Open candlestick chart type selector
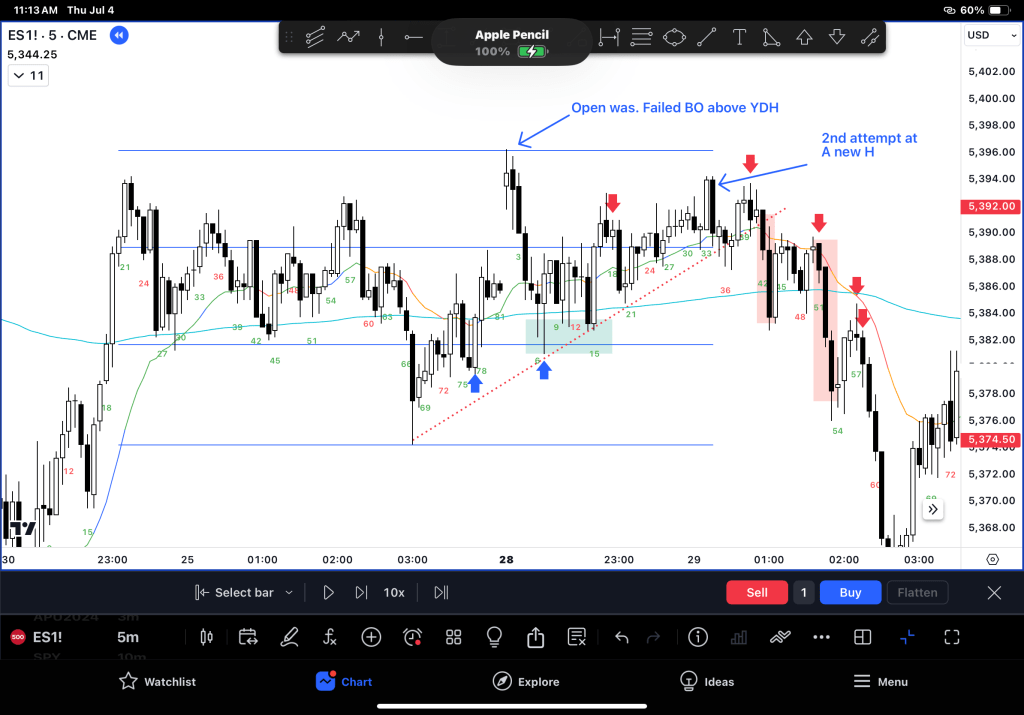This screenshot has height=715, width=1024. pos(208,637)
